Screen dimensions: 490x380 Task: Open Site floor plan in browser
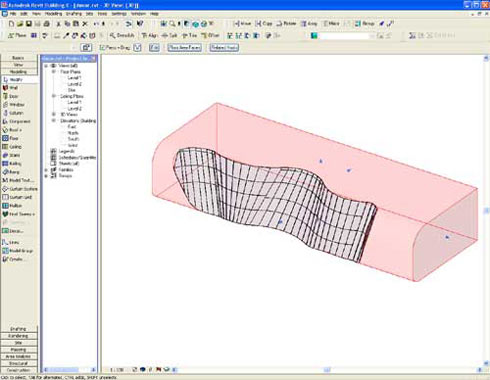coord(72,90)
